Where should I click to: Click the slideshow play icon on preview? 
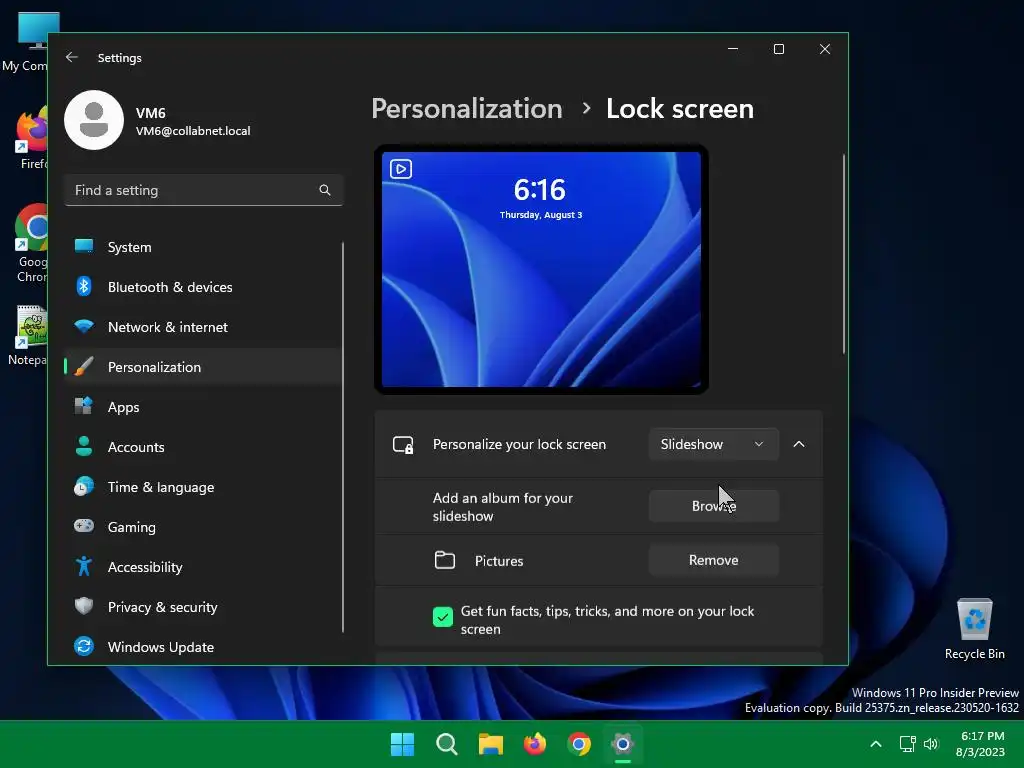[x=401, y=169]
